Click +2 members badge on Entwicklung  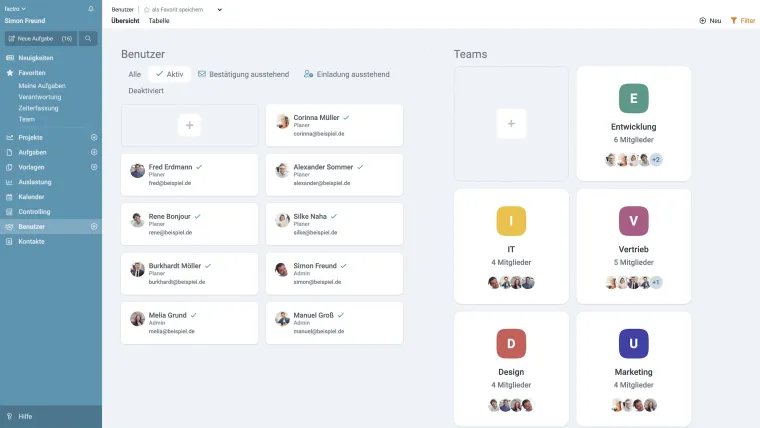click(x=656, y=159)
